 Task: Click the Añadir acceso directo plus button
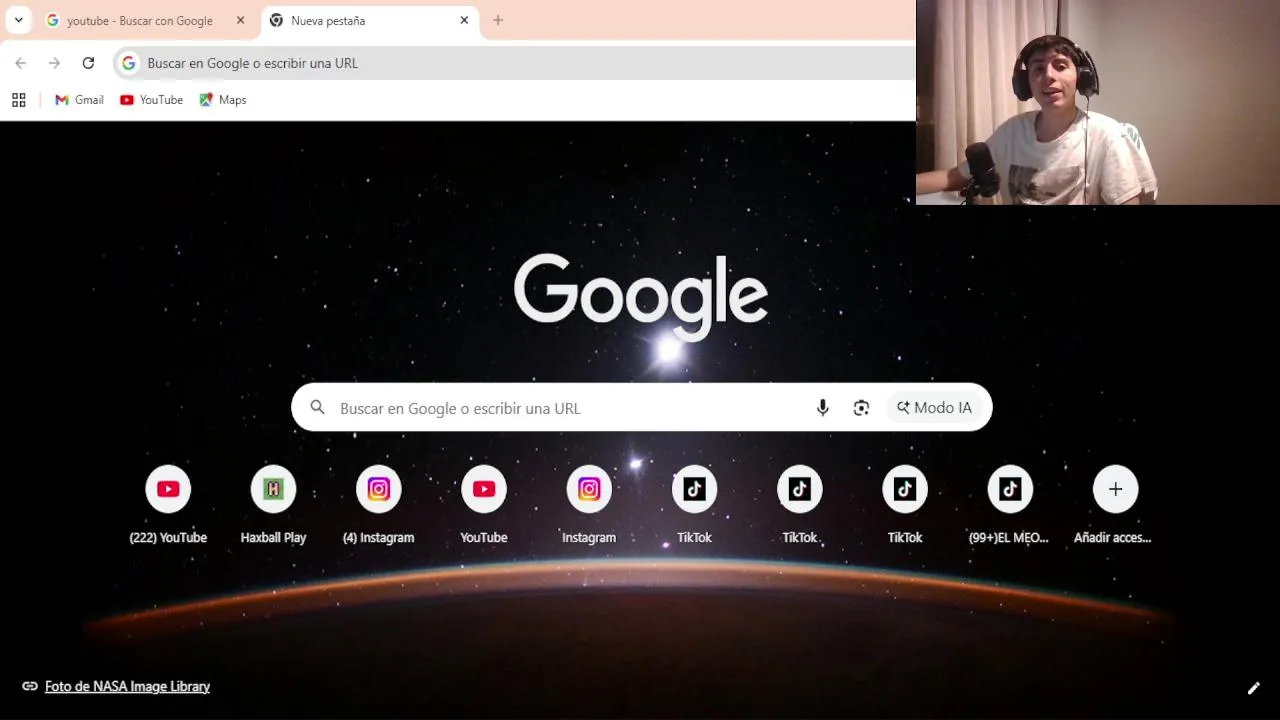pyautogui.click(x=1115, y=489)
